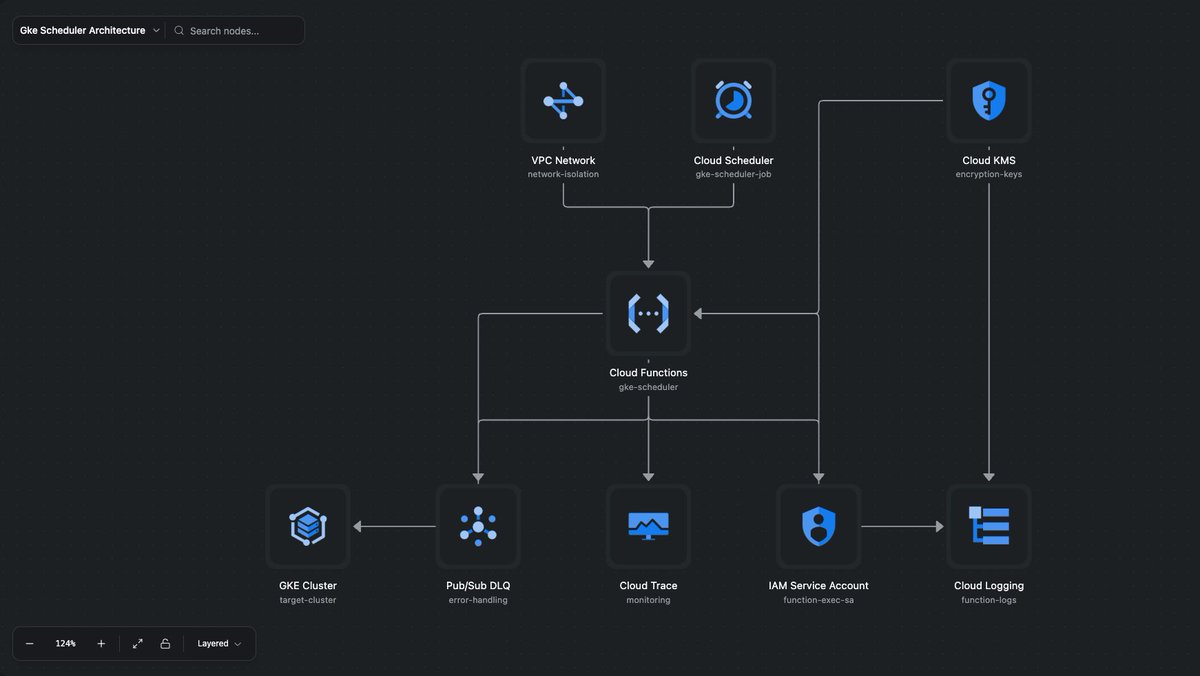Select the Cloud Trace monitor icon
The image size is (1200, 676).
pos(648,526)
